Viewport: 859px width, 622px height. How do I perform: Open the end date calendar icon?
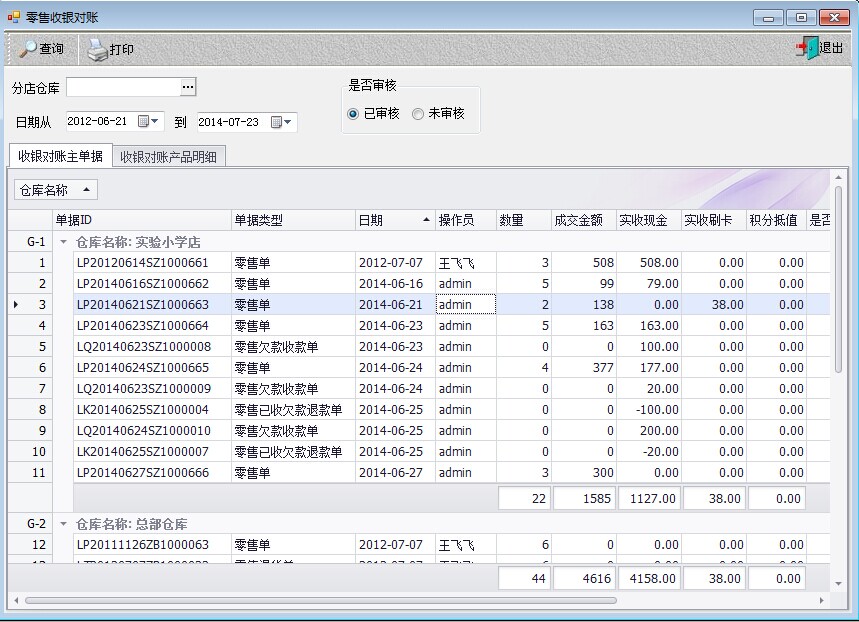tap(277, 122)
